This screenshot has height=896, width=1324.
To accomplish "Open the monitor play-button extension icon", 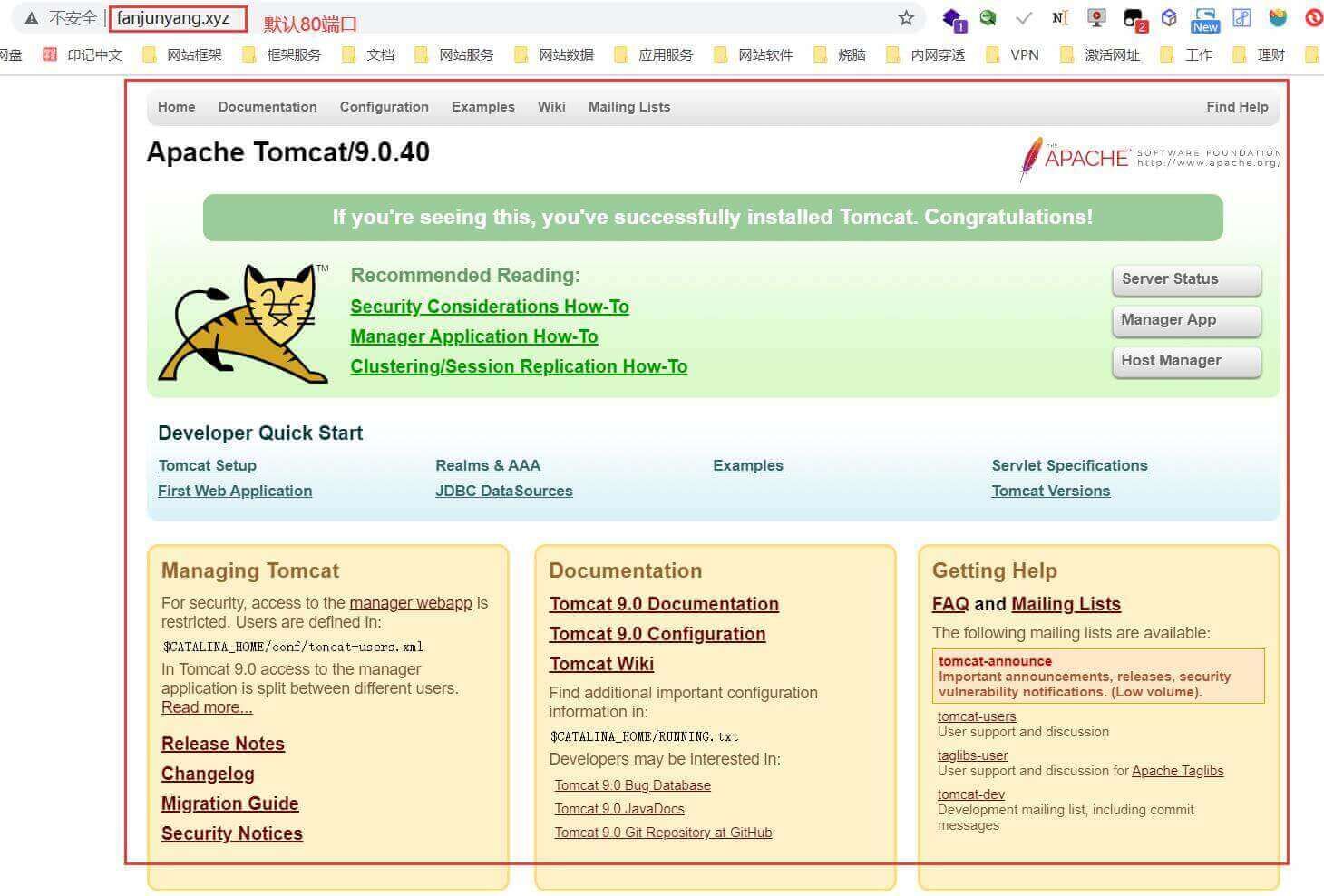I will pos(1096,18).
